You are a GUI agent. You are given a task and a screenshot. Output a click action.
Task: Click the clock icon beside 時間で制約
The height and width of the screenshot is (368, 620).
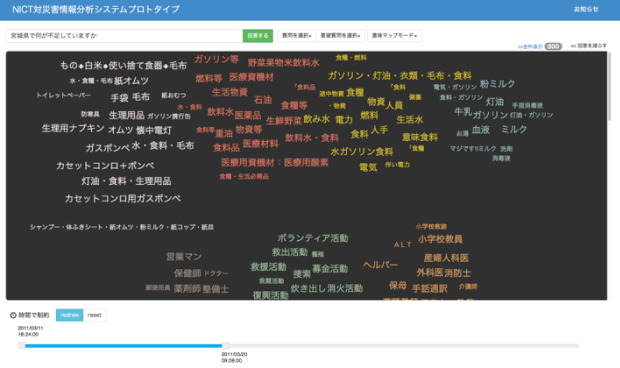point(13,315)
